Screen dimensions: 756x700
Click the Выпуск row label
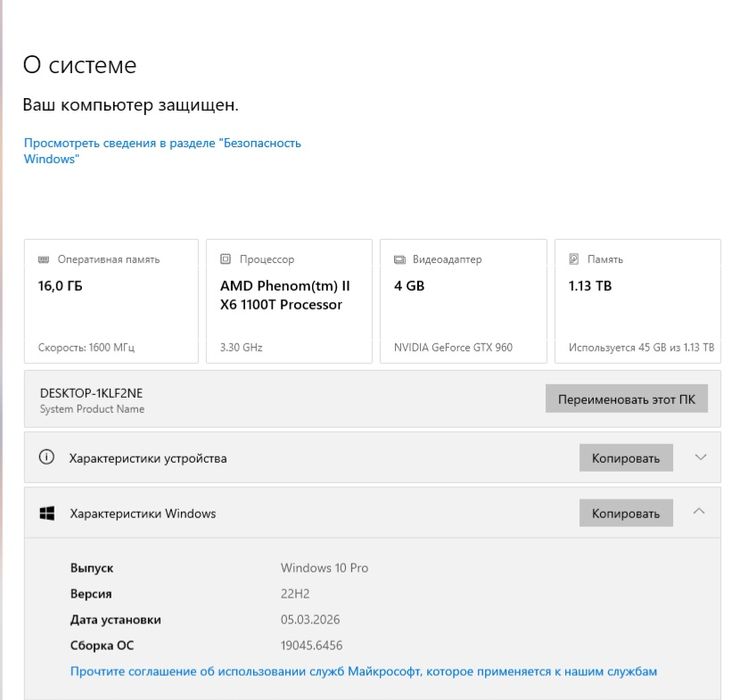(92, 568)
